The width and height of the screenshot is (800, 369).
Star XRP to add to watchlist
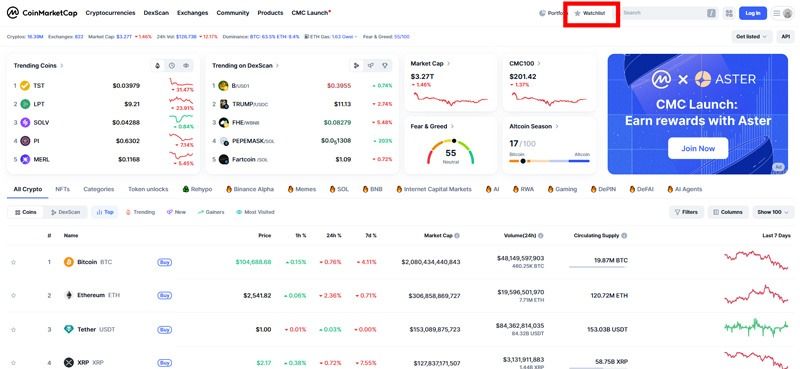[x=14, y=363]
